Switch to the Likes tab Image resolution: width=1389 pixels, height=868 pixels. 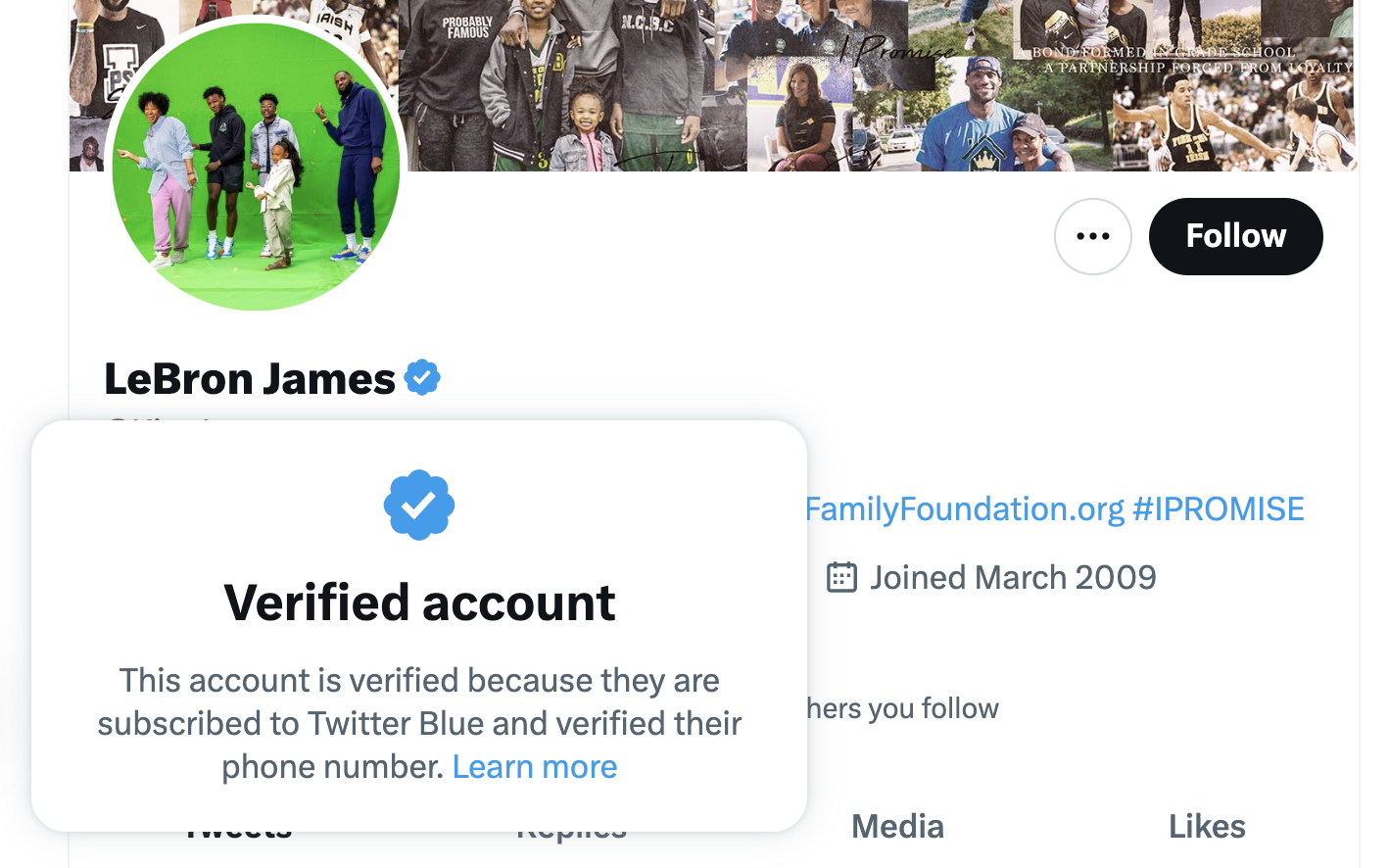coord(1207,827)
